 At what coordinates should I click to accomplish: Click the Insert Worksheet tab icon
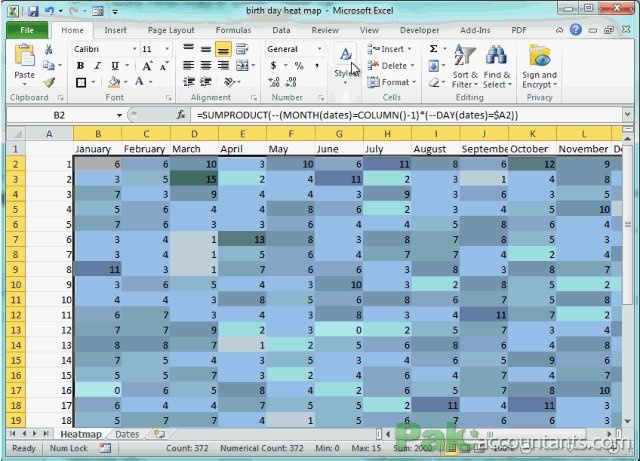(160, 434)
